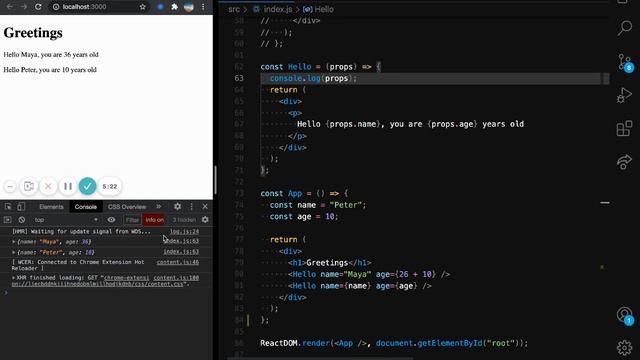Open DevTools settings gear

178,207
